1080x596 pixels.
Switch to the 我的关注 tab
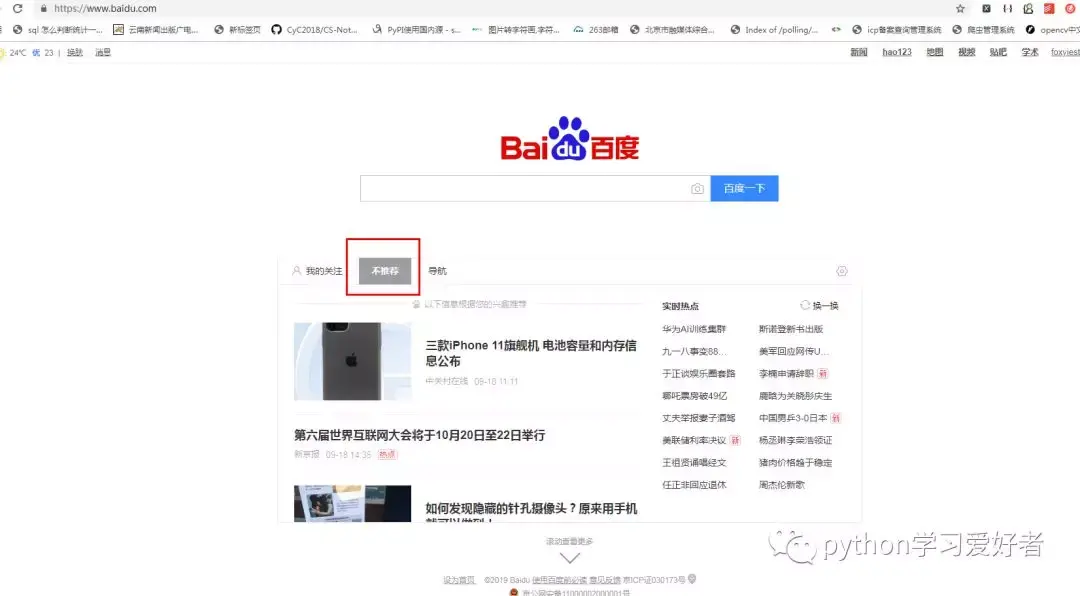tap(317, 271)
